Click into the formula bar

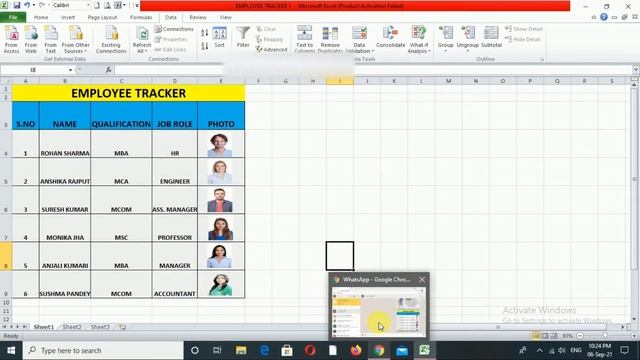click(x=373, y=70)
